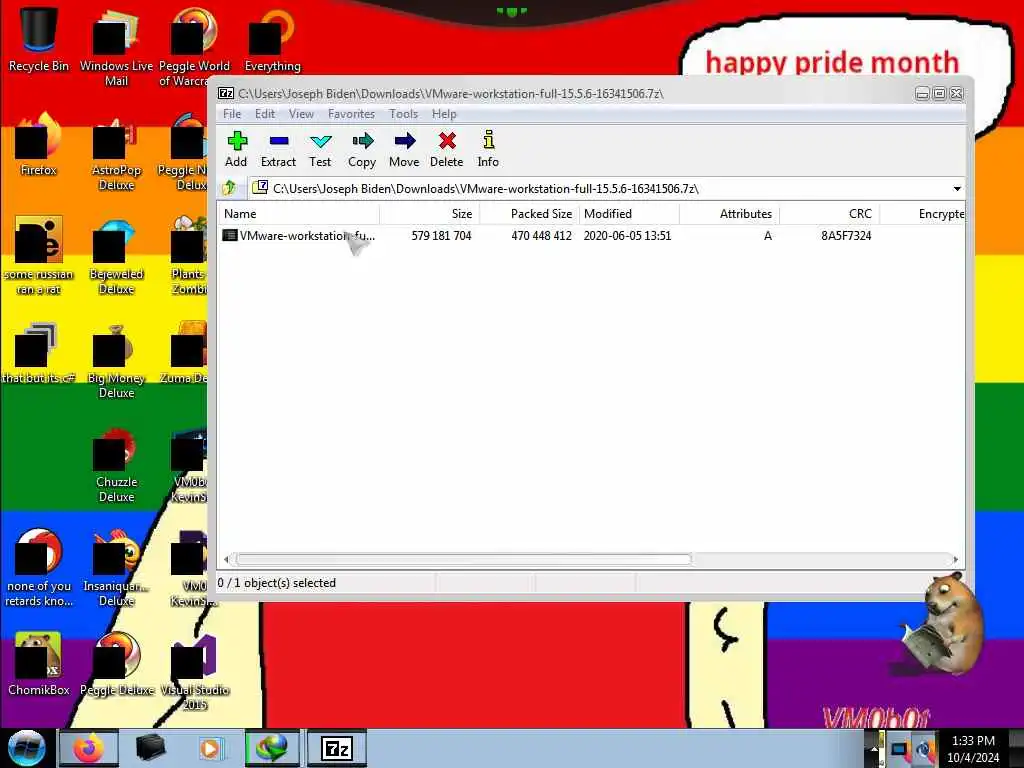The image size is (1024, 768).
Task: Sort by Size column header
Action: tap(430, 214)
